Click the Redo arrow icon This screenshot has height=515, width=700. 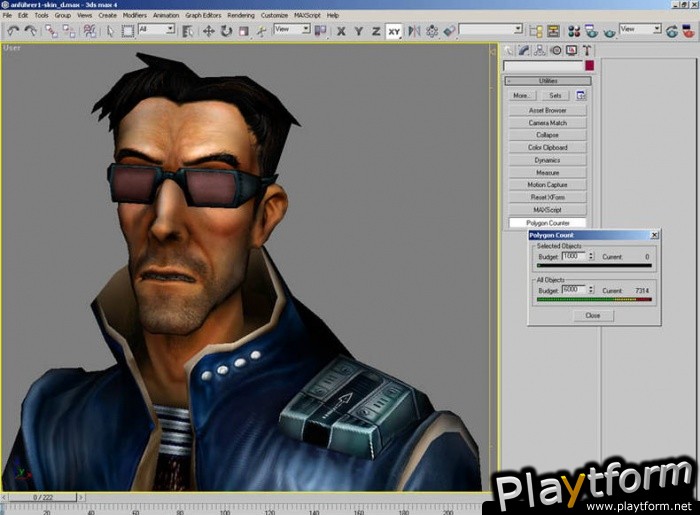31,31
